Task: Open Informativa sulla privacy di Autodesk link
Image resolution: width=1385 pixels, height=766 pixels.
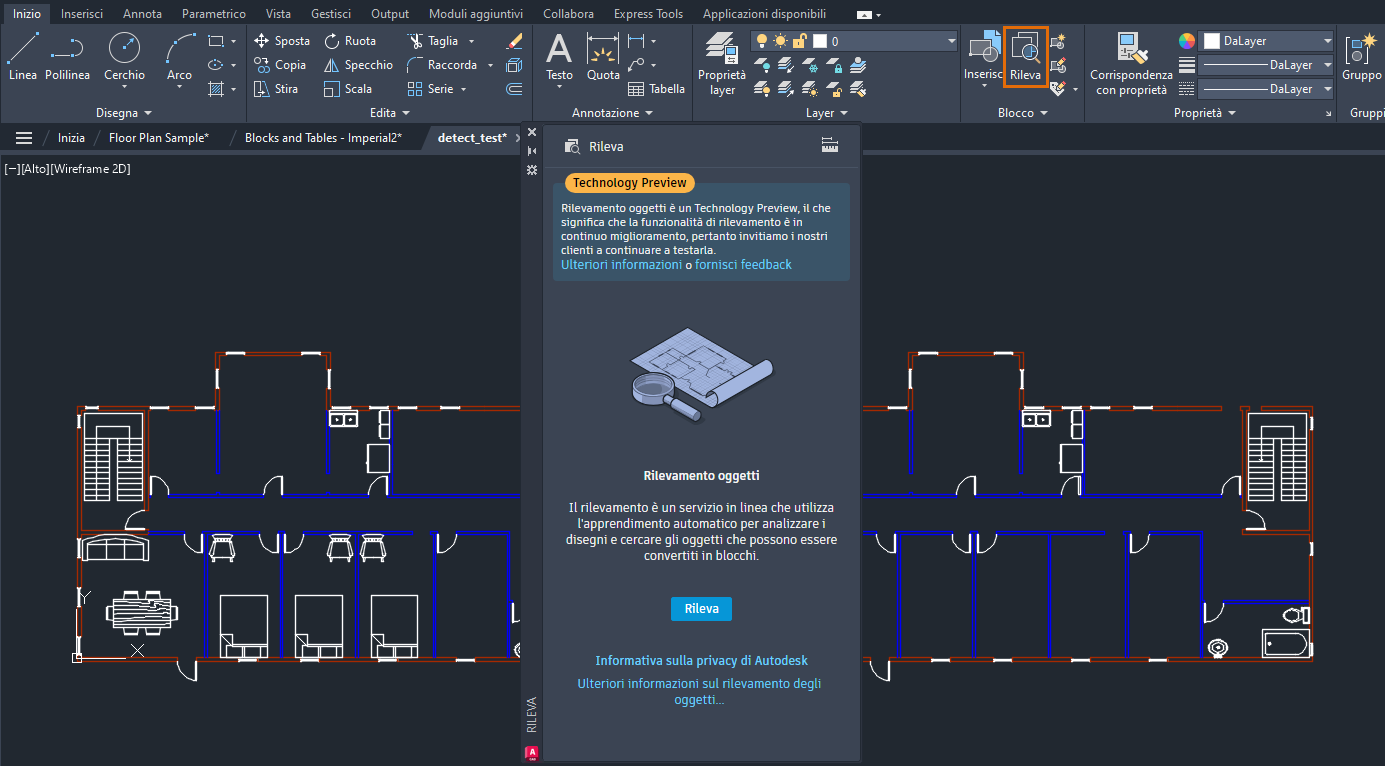Action: click(701, 661)
